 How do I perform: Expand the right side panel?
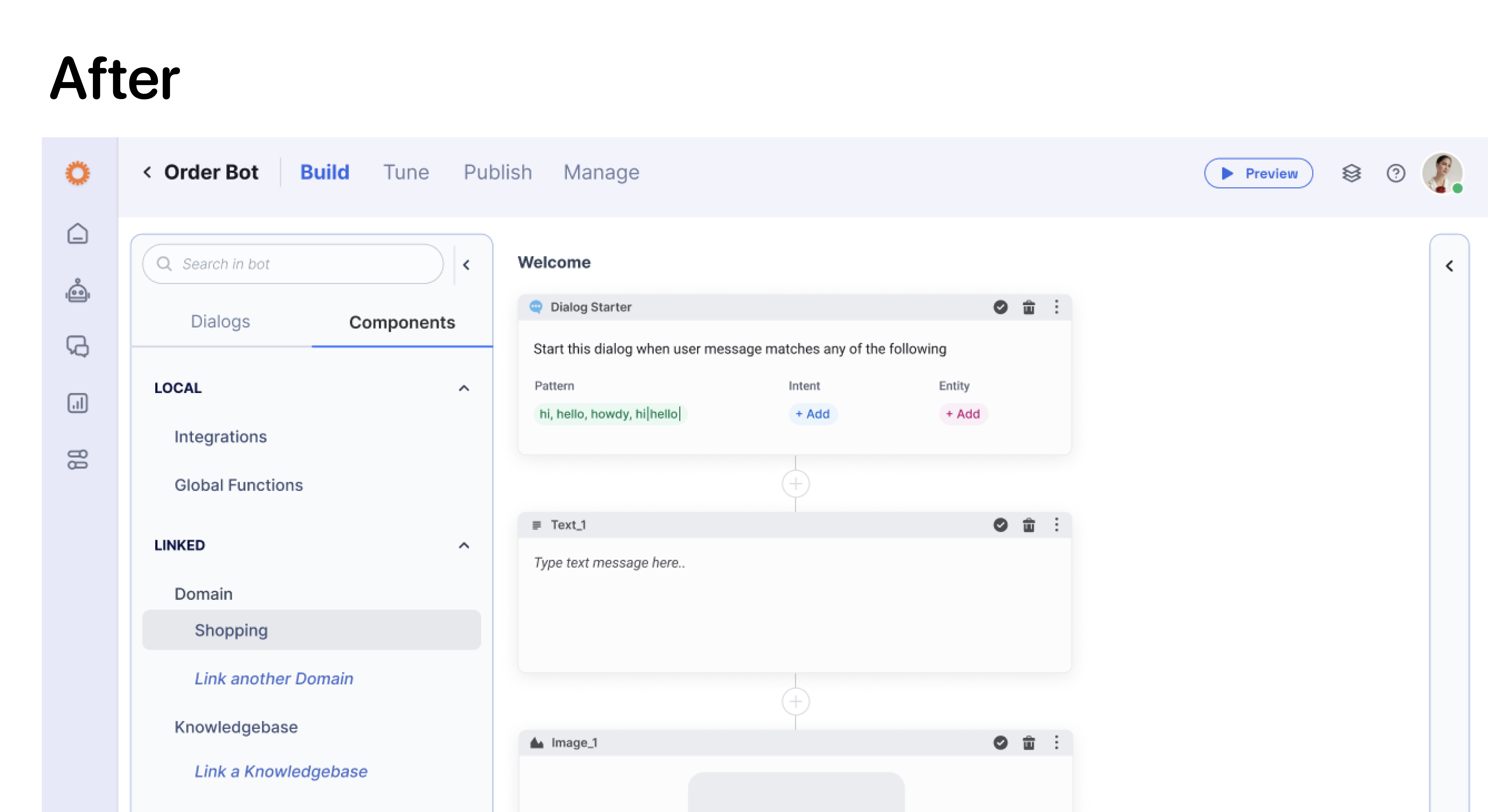click(1449, 266)
